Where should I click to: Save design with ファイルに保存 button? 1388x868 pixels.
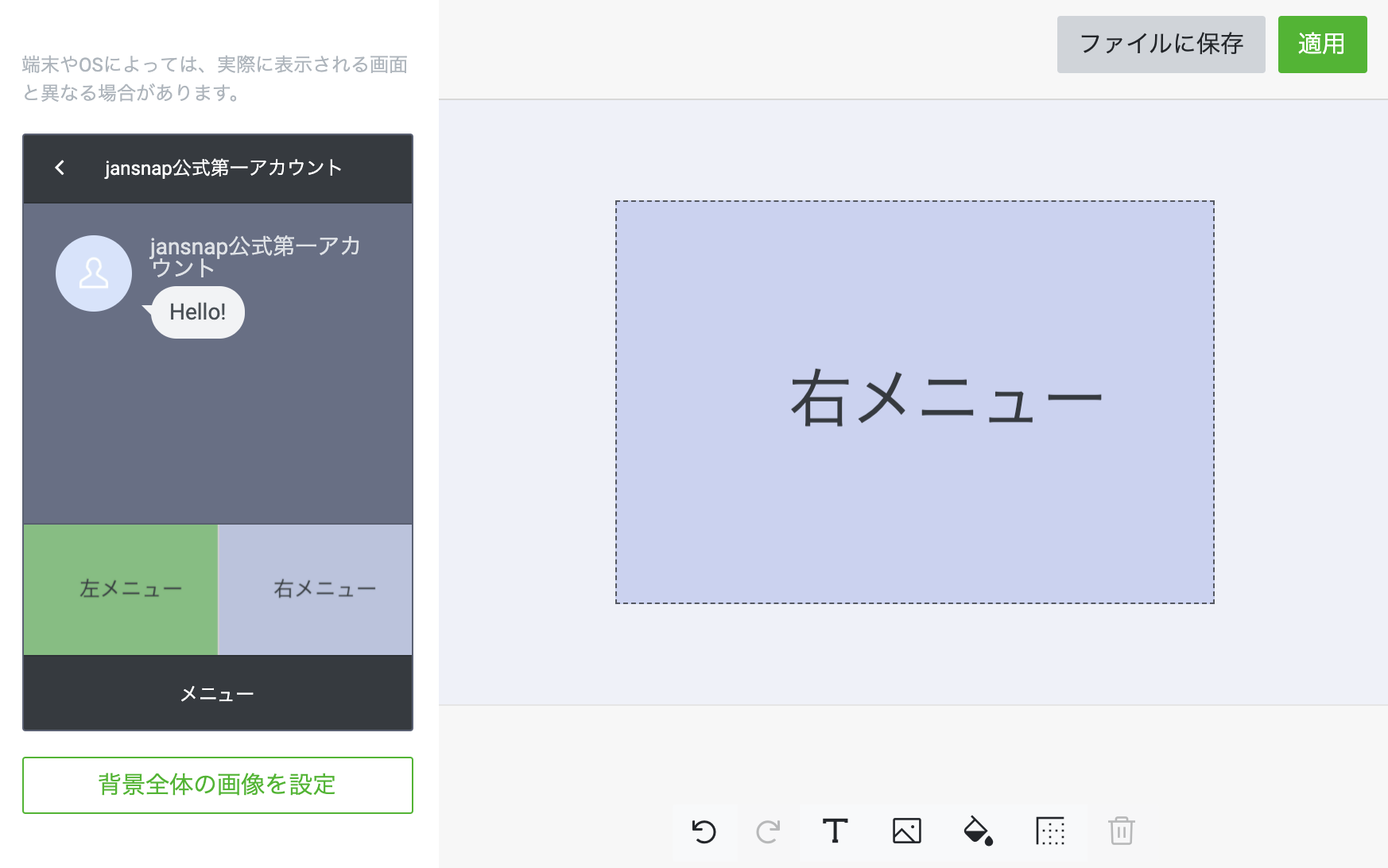point(1161,45)
